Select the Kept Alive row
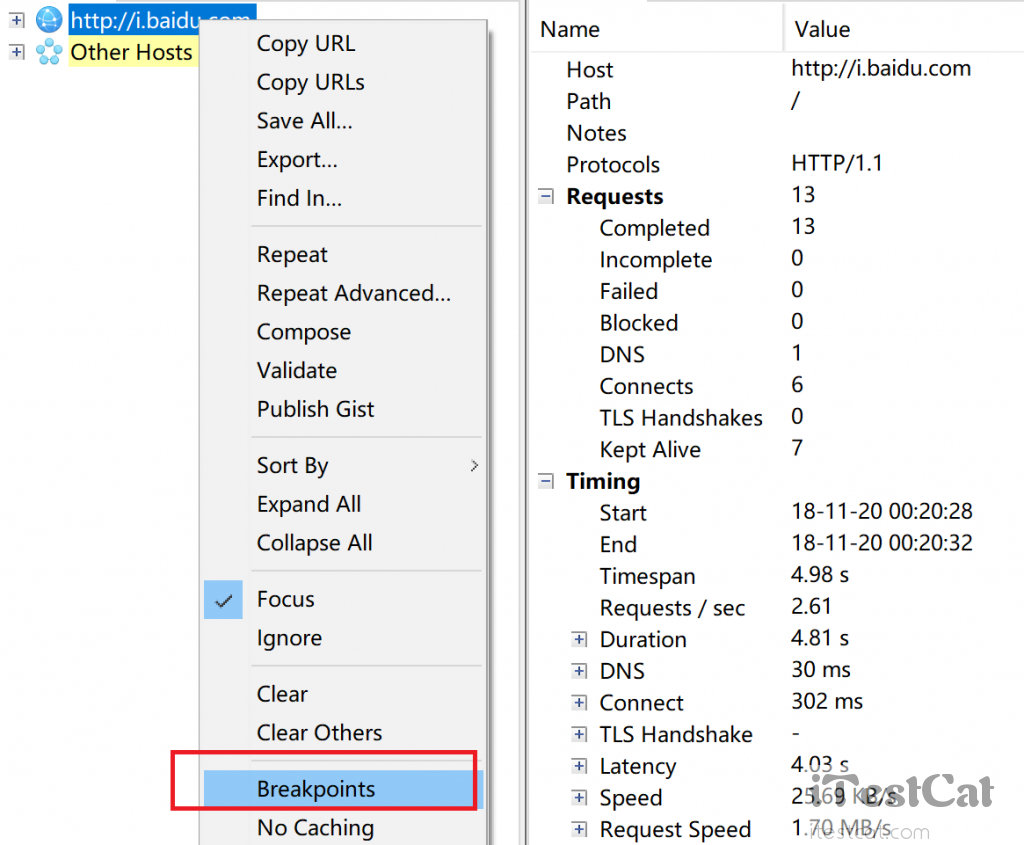 click(777, 449)
